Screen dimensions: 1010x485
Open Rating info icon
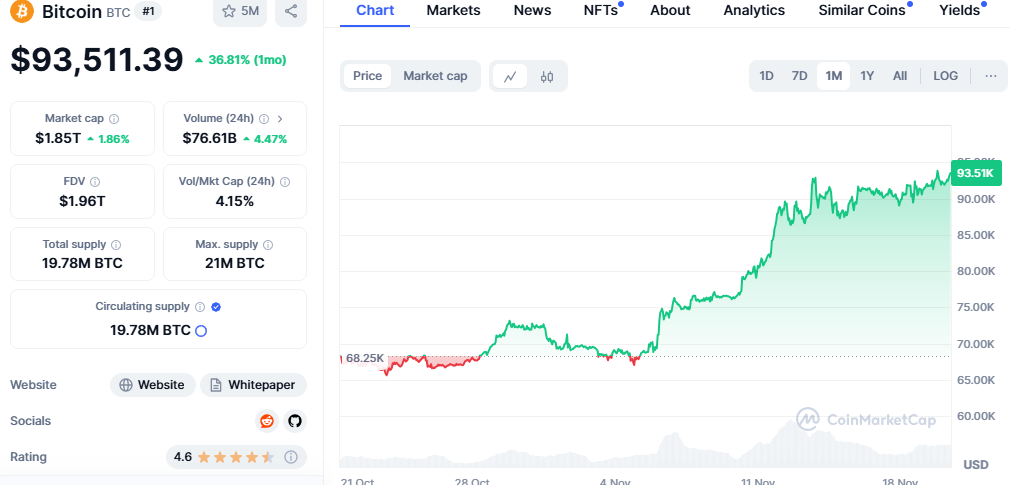click(x=291, y=457)
